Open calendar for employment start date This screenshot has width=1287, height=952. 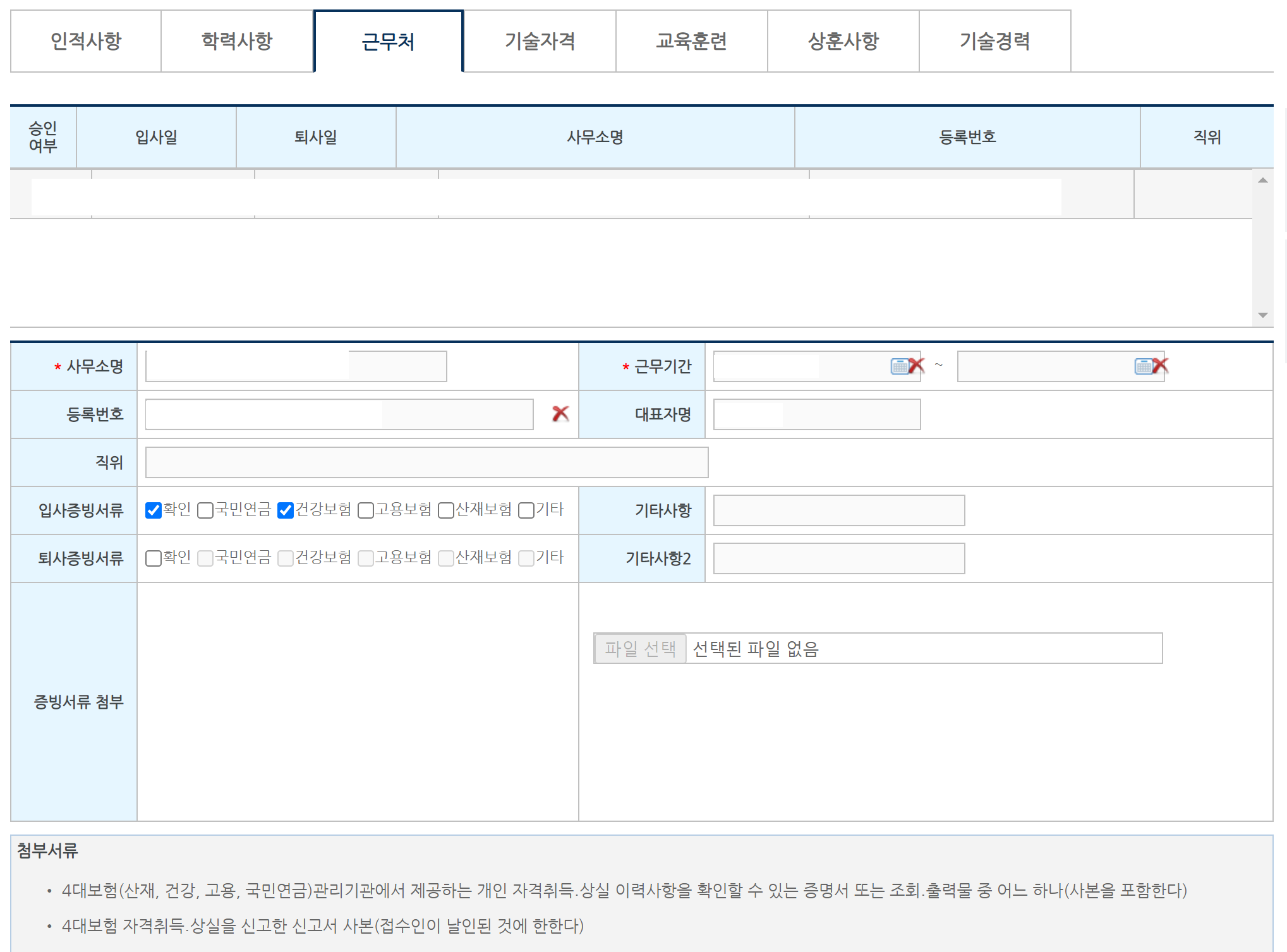[898, 366]
